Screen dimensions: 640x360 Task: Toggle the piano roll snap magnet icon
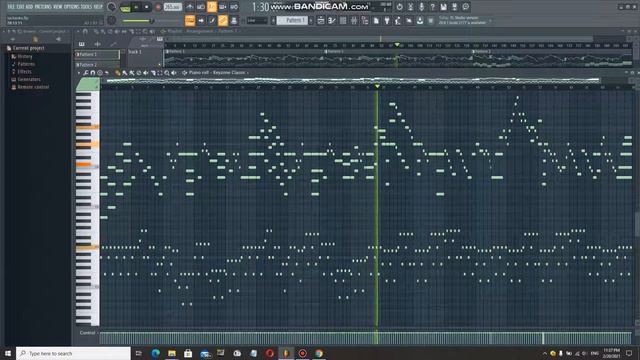(93, 73)
